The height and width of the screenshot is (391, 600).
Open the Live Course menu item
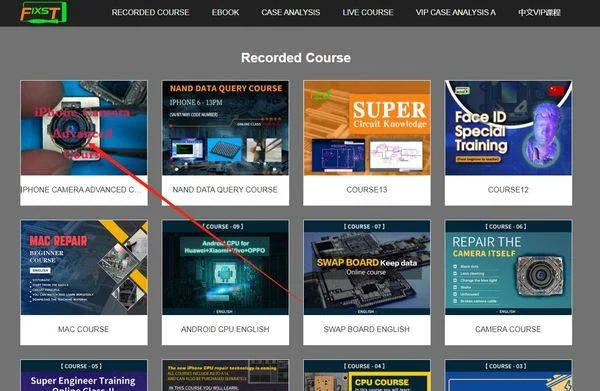point(368,12)
